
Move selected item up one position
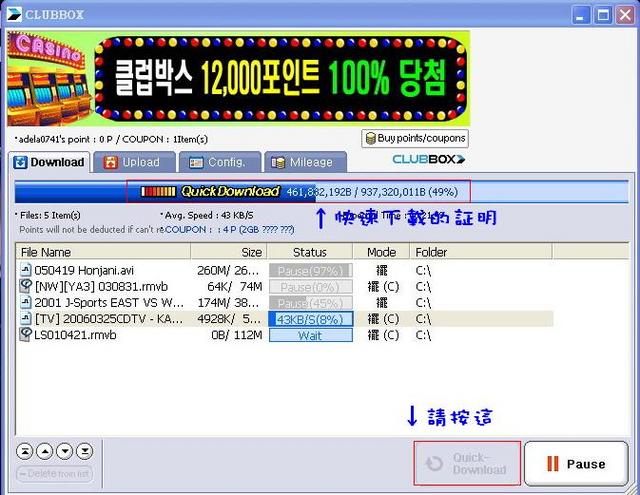(x=45, y=451)
